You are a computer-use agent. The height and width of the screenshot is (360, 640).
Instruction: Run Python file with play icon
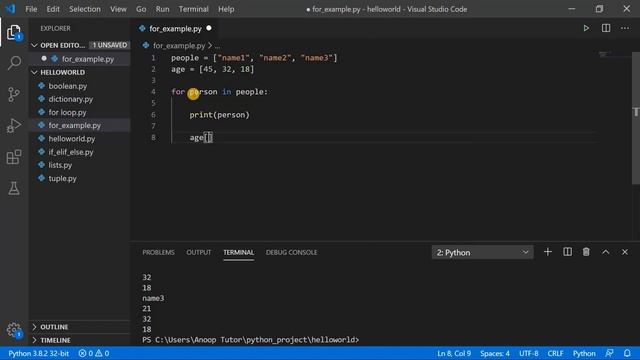586,28
